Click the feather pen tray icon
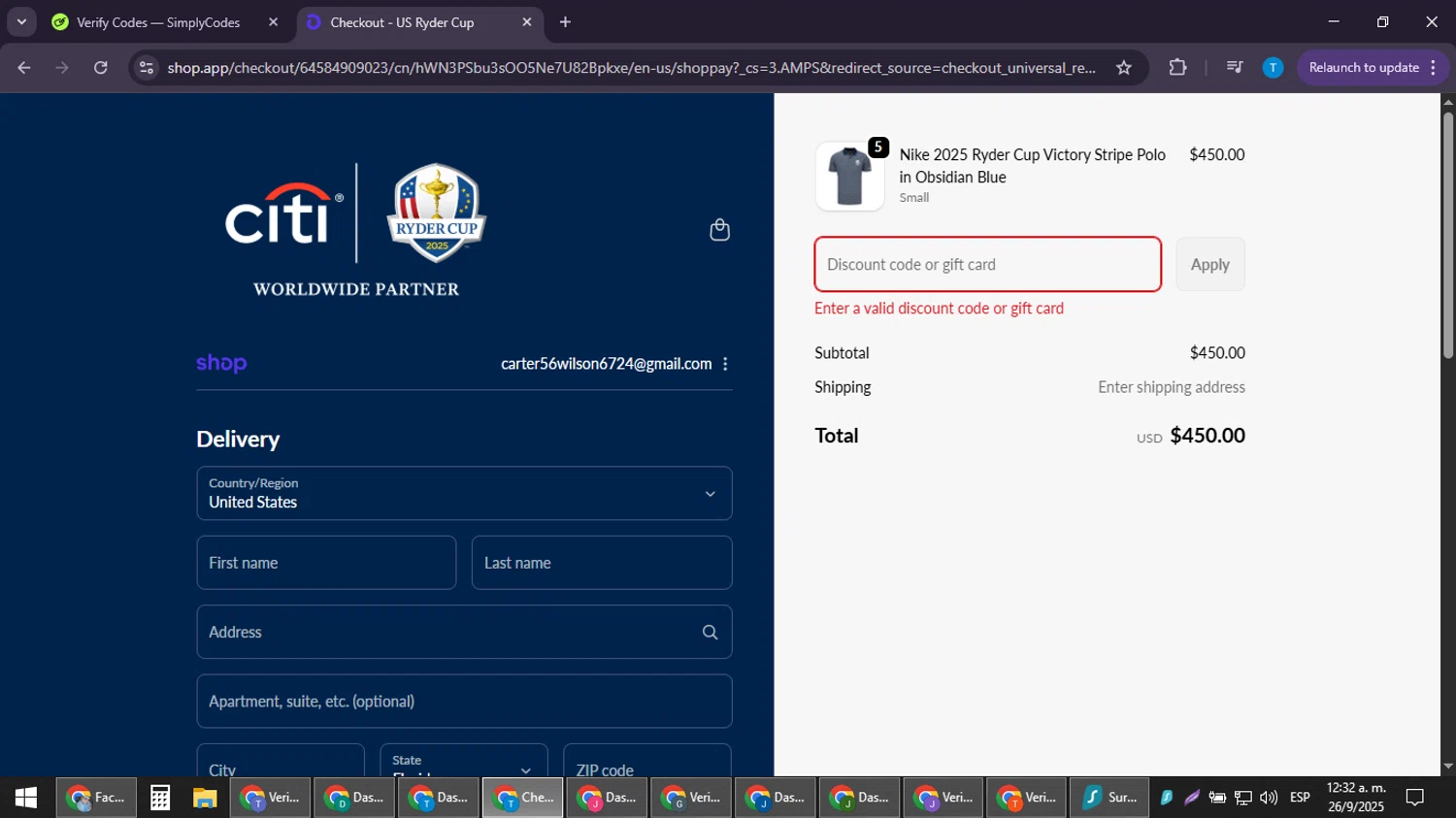 [1192, 798]
